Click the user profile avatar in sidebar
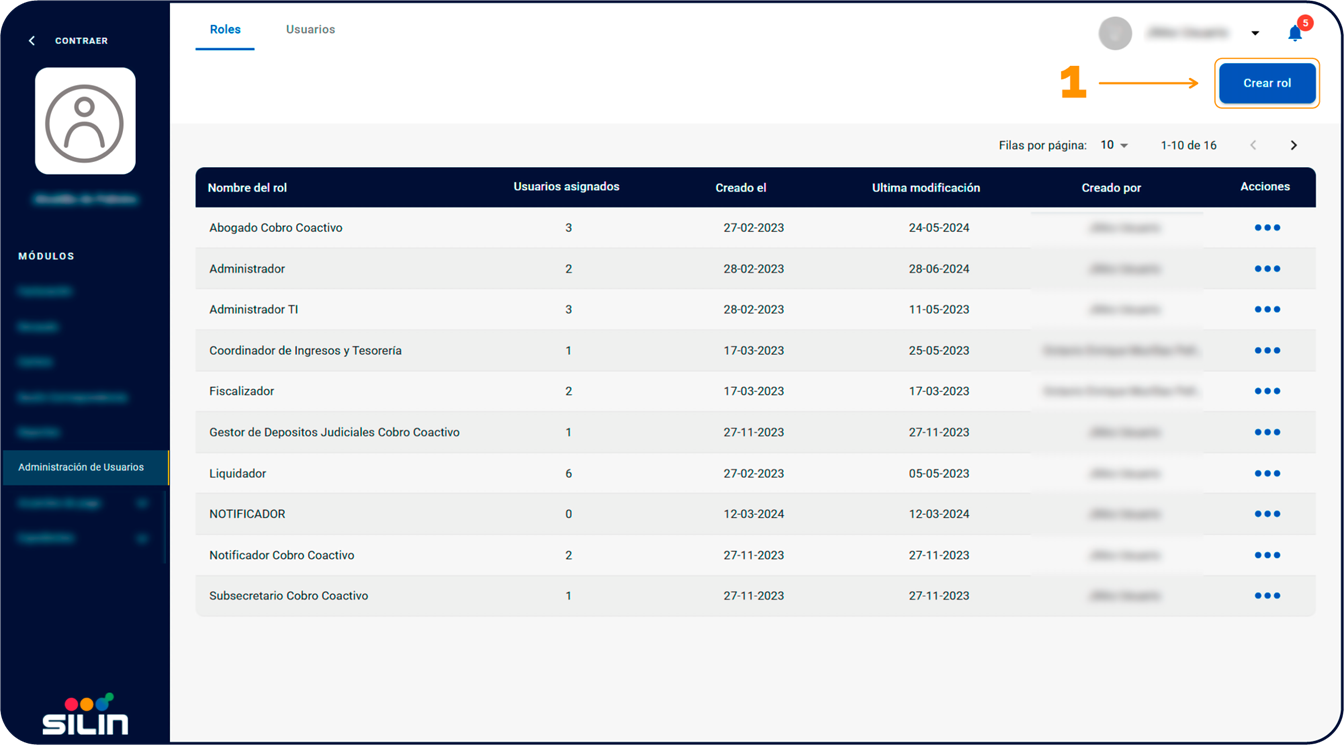 (x=85, y=121)
